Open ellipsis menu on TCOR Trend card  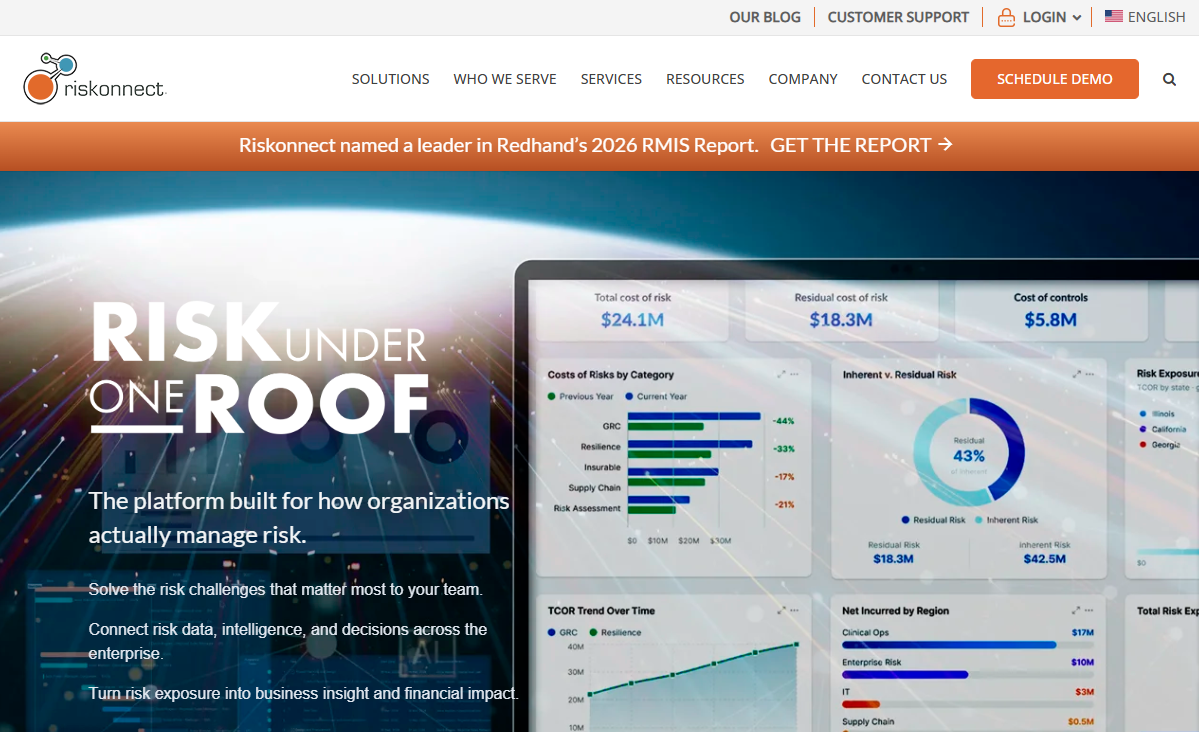coord(794,610)
